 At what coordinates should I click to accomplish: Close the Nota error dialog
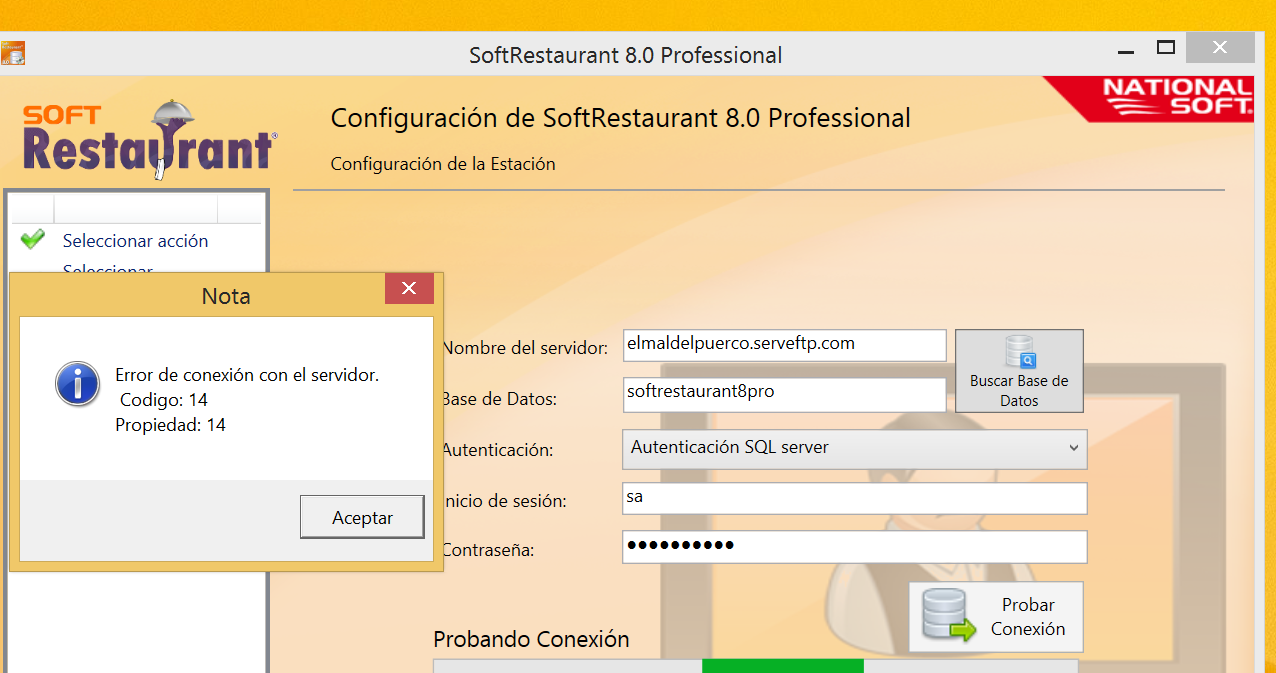409,289
